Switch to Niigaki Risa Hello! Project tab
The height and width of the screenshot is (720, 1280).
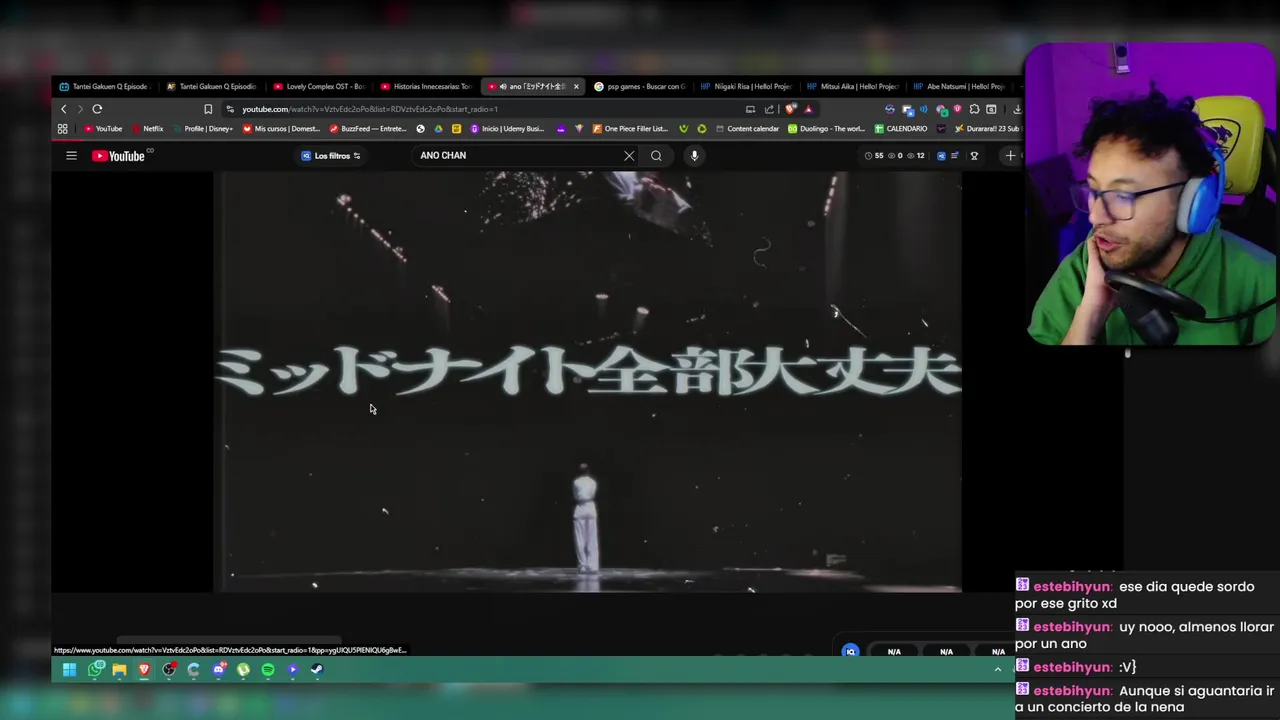pyautogui.click(x=747, y=87)
